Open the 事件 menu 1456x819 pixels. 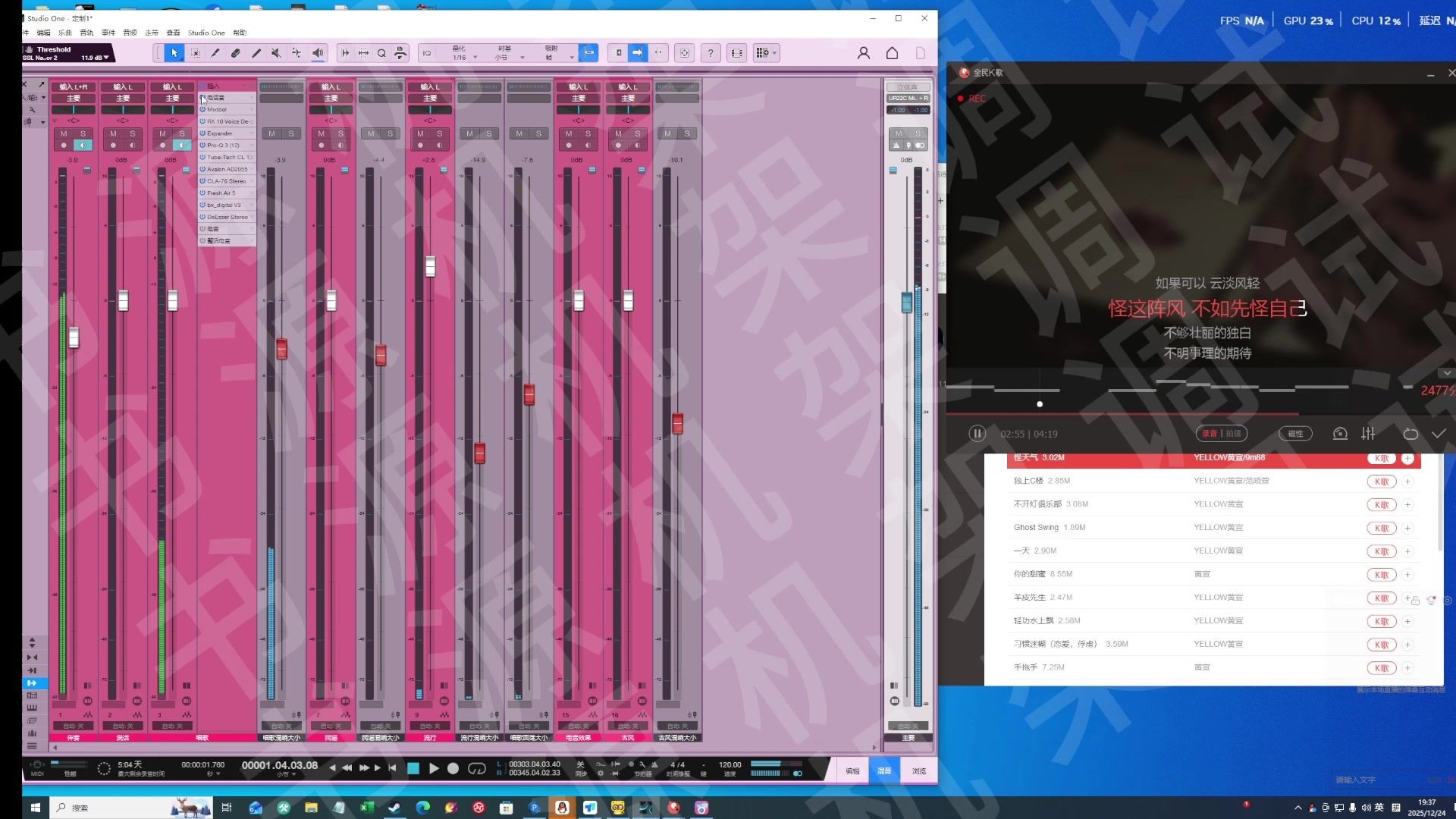[x=108, y=33]
